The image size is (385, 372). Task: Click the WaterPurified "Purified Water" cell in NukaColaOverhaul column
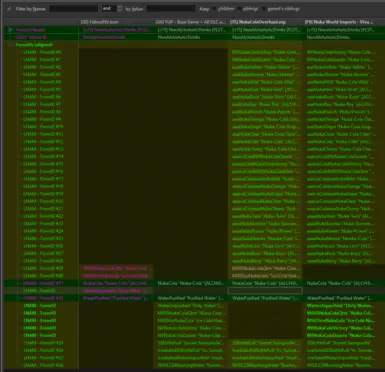266,298
